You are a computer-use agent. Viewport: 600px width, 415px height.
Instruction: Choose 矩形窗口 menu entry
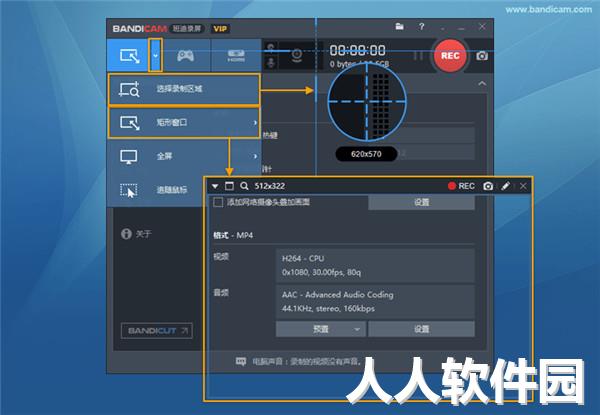[184, 122]
